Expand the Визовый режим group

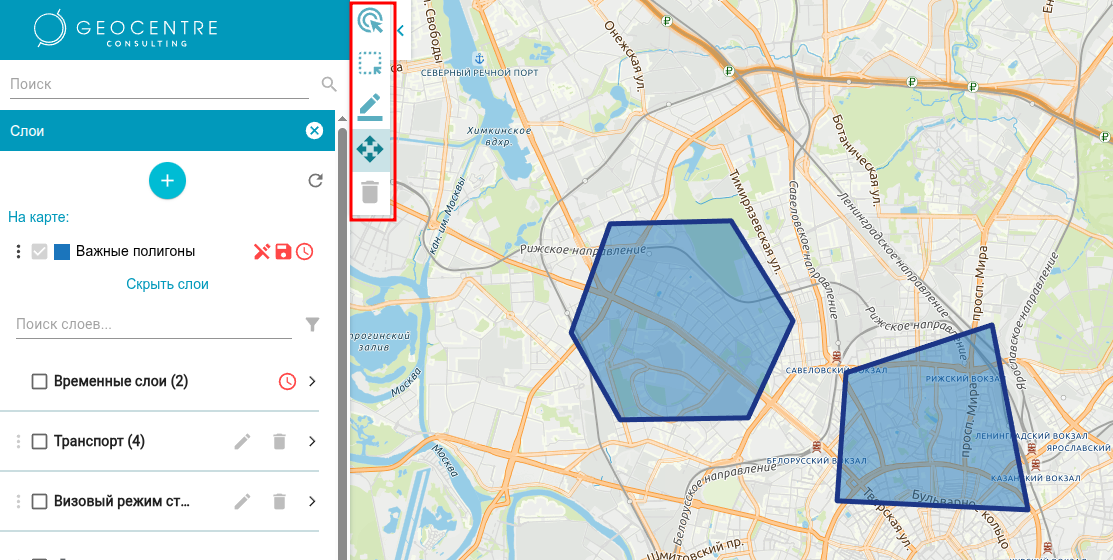pos(312,501)
